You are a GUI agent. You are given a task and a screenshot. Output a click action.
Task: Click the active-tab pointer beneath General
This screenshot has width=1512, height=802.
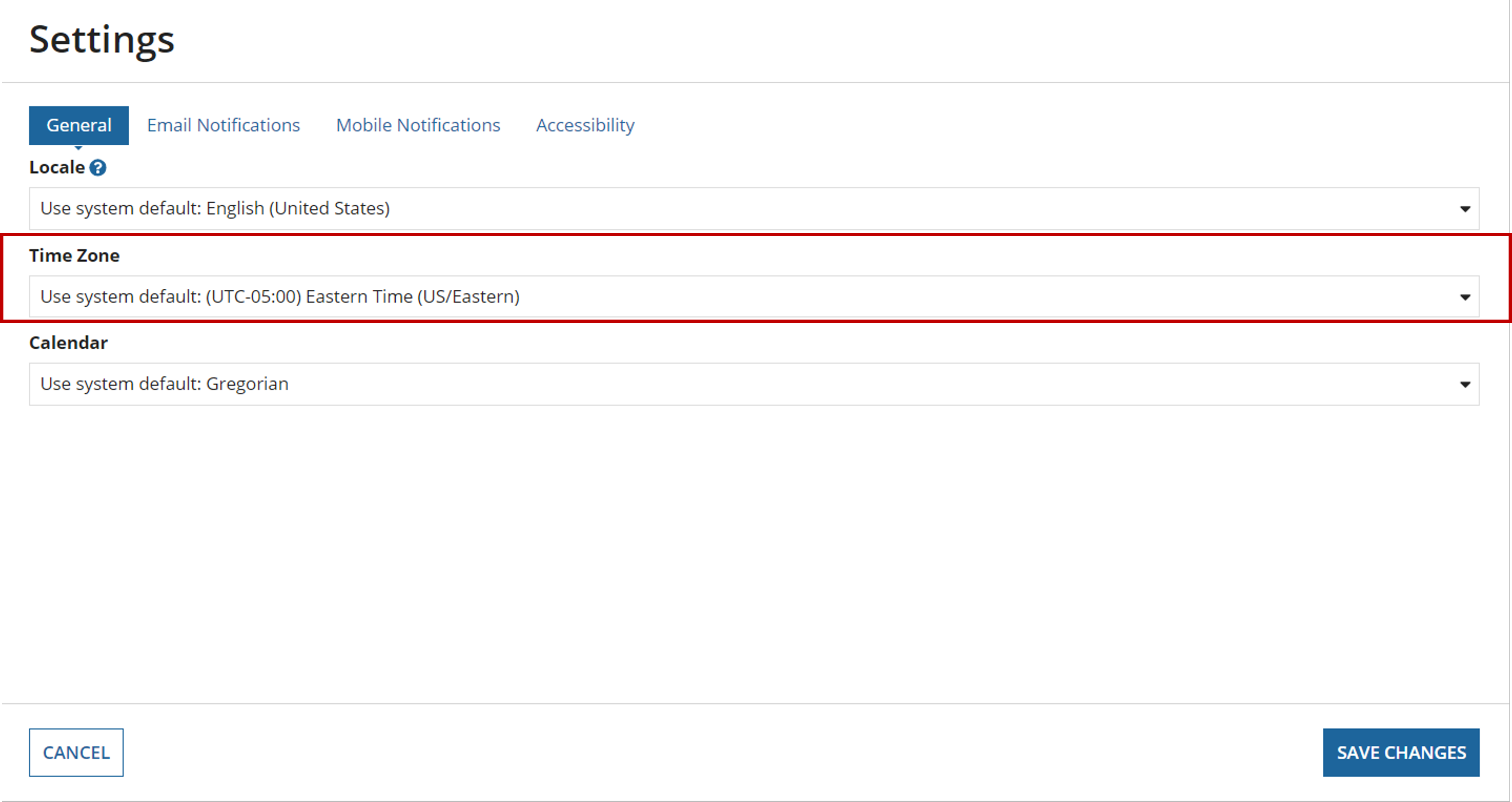click(x=79, y=148)
